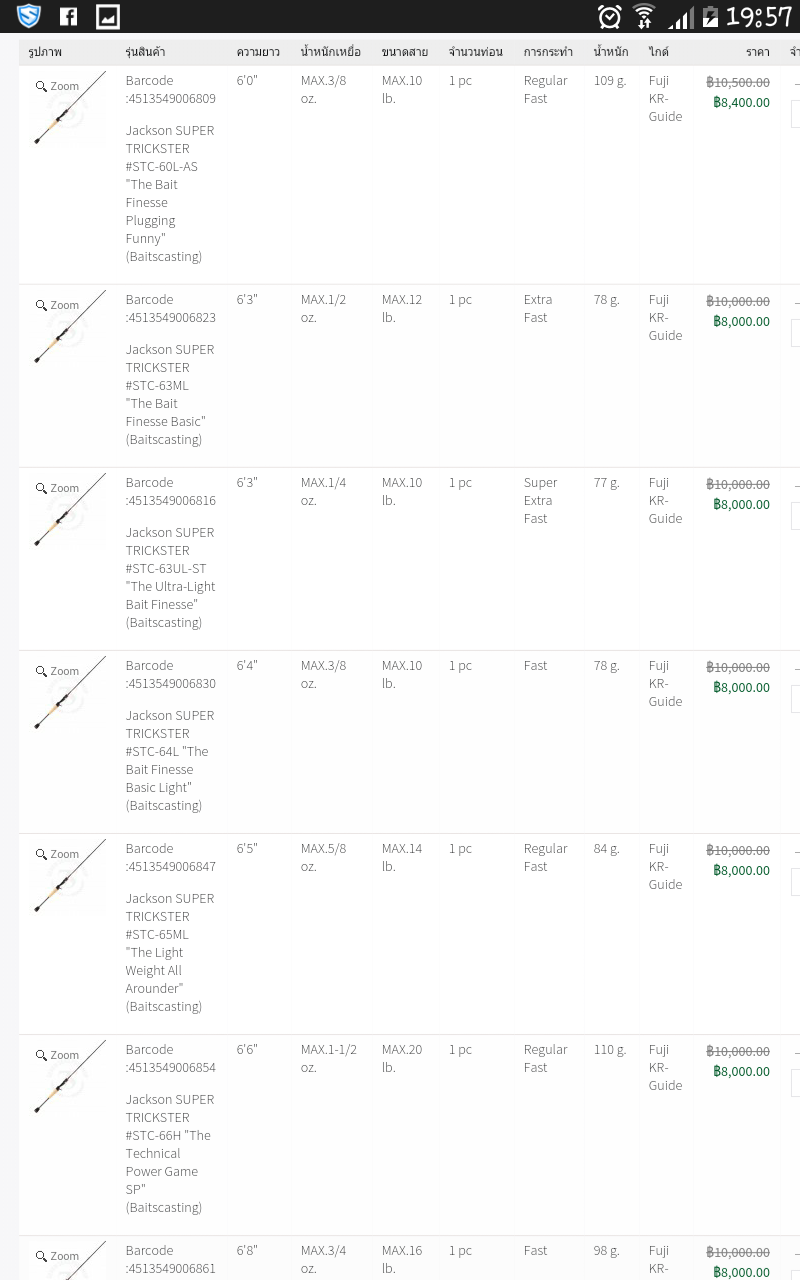This screenshot has width=800, height=1280.
Task: Open Facebook notification icon in status bar
Action: tap(68, 16)
